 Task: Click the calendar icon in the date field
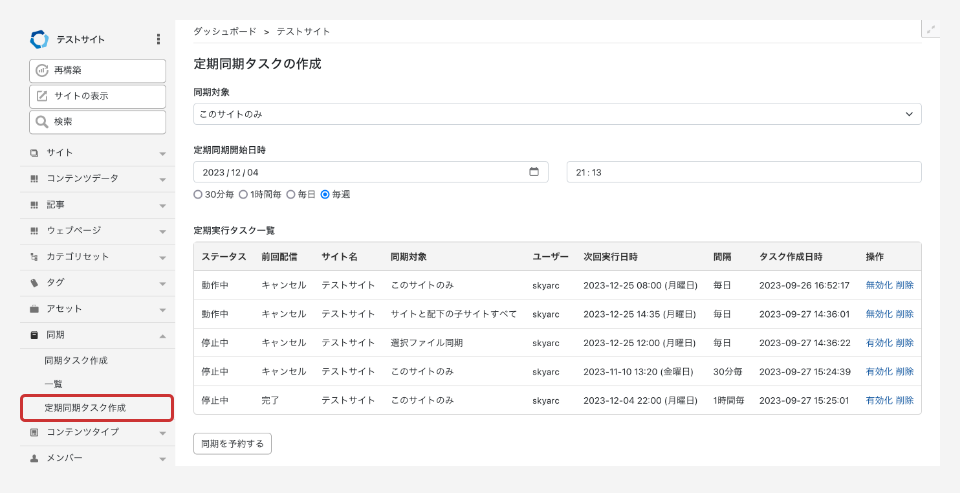click(x=534, y=172)
